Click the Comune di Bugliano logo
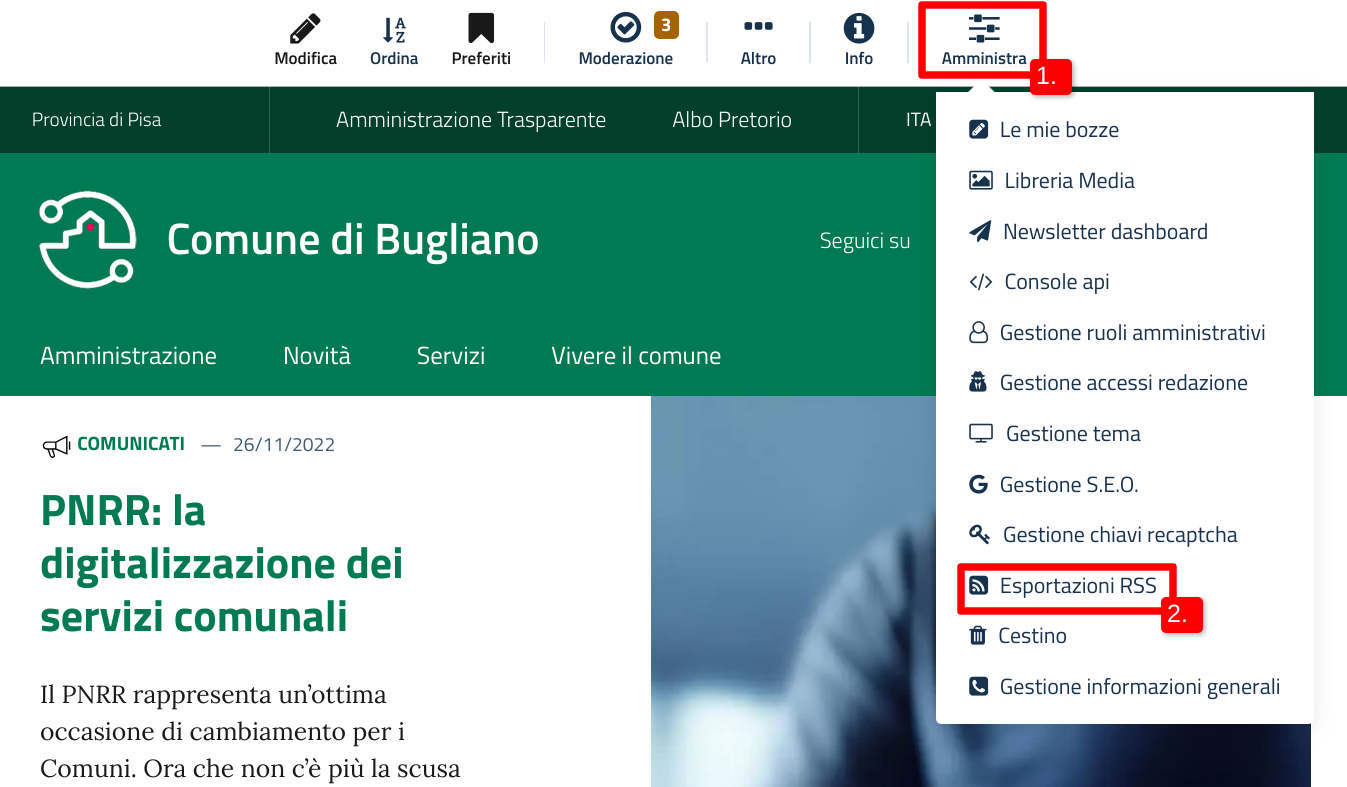Image resolution: width=1347 pixels, height=787 pixels. pyautogui.click(x=88, y=240)
